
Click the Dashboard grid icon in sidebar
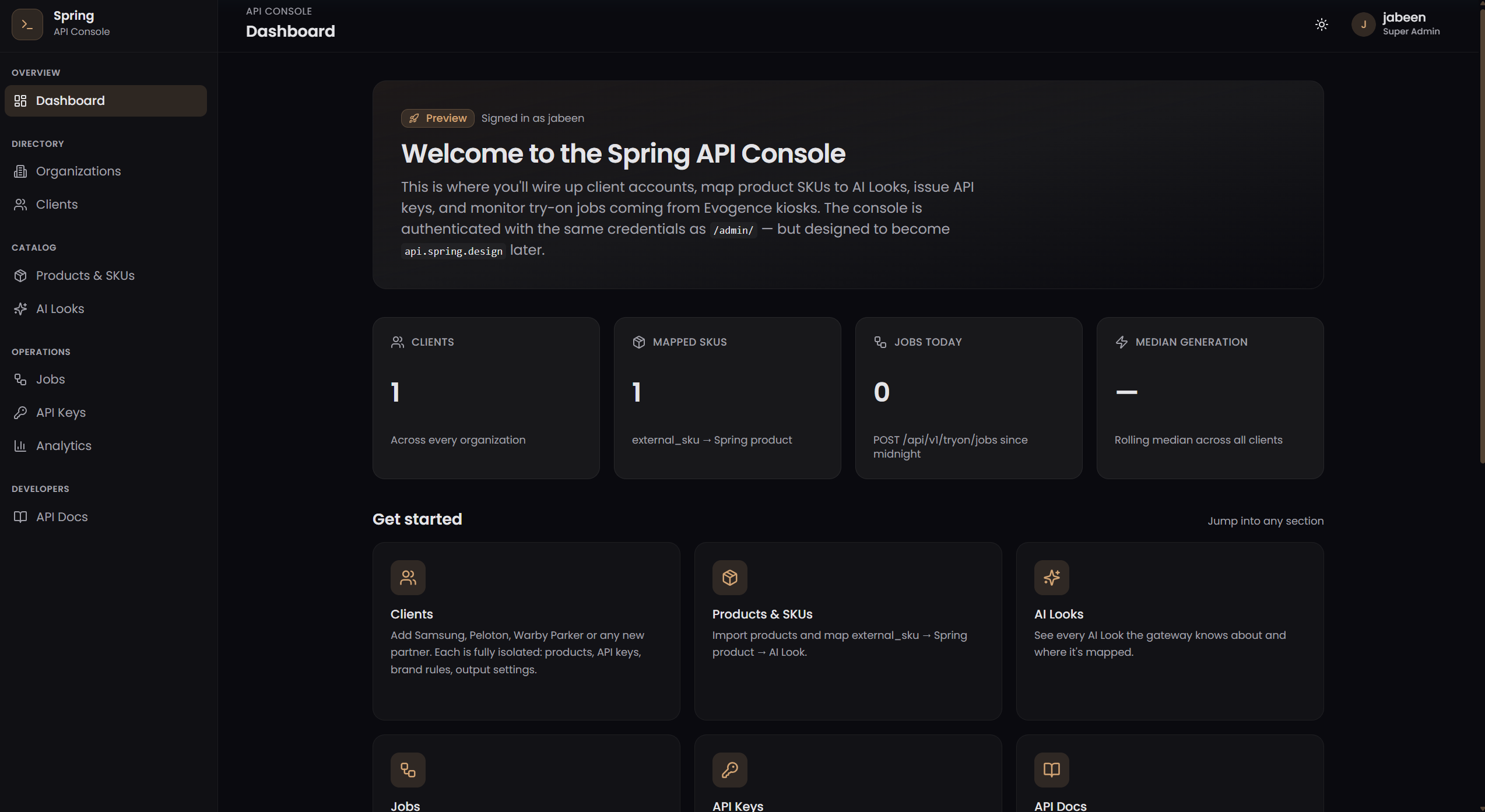click(20, 101)
